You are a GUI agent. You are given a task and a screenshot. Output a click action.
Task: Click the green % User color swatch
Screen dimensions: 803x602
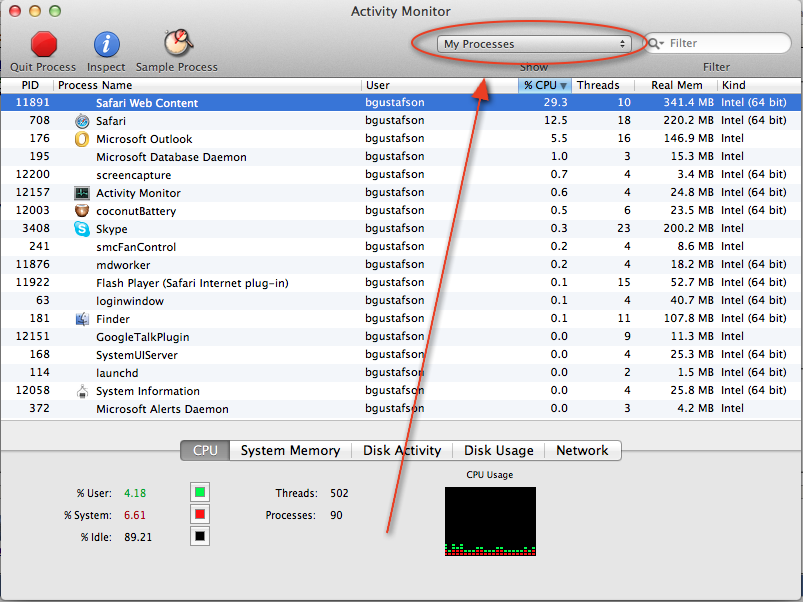pyautogui.click(x=200, y=492)
